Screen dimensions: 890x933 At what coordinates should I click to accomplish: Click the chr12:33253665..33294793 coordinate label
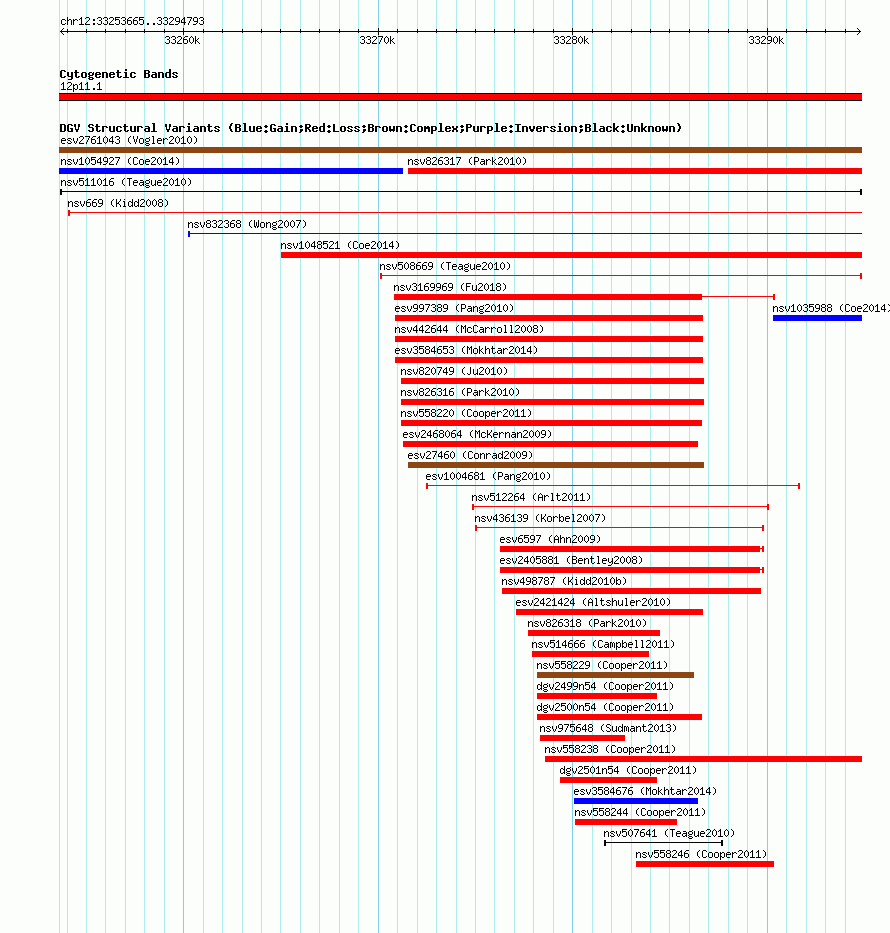coord(132,21)
